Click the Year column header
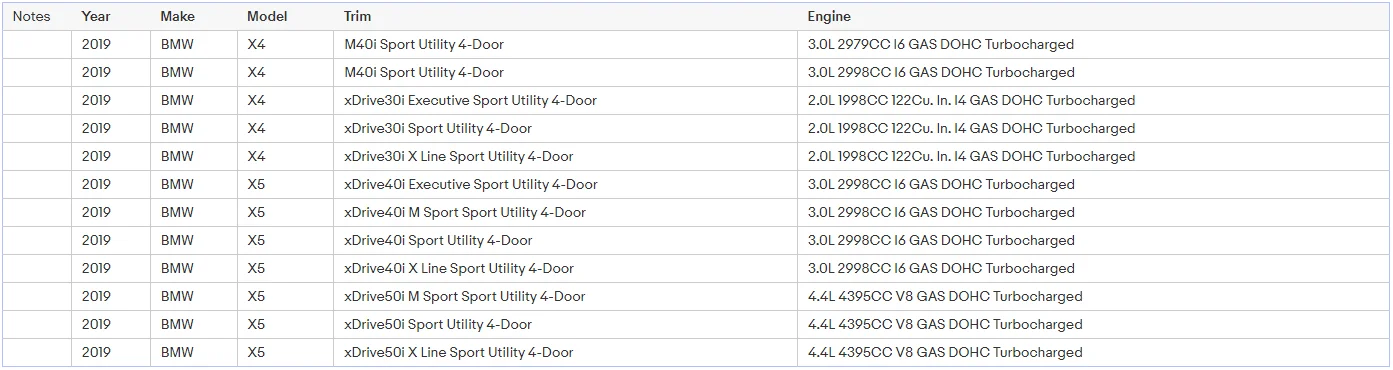The width and height of the screenshot is (1393, 370). click(96, 17)
